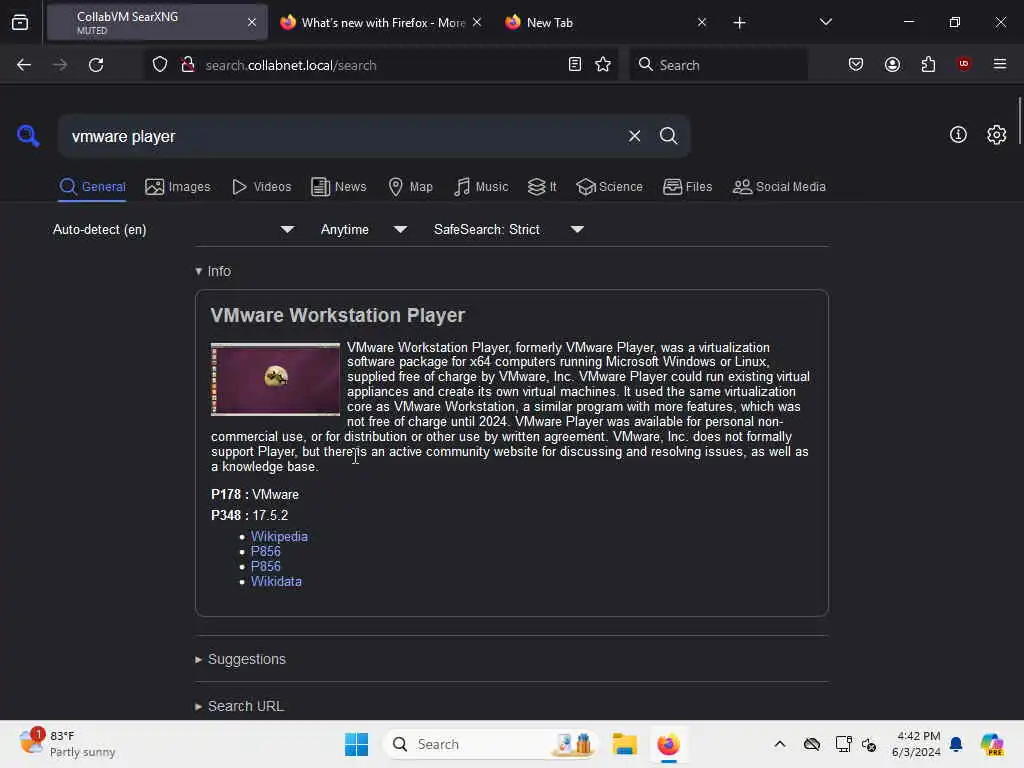Click the Windows taskbar Search box
Screen dimensions: 1024x768
(490, 744)
